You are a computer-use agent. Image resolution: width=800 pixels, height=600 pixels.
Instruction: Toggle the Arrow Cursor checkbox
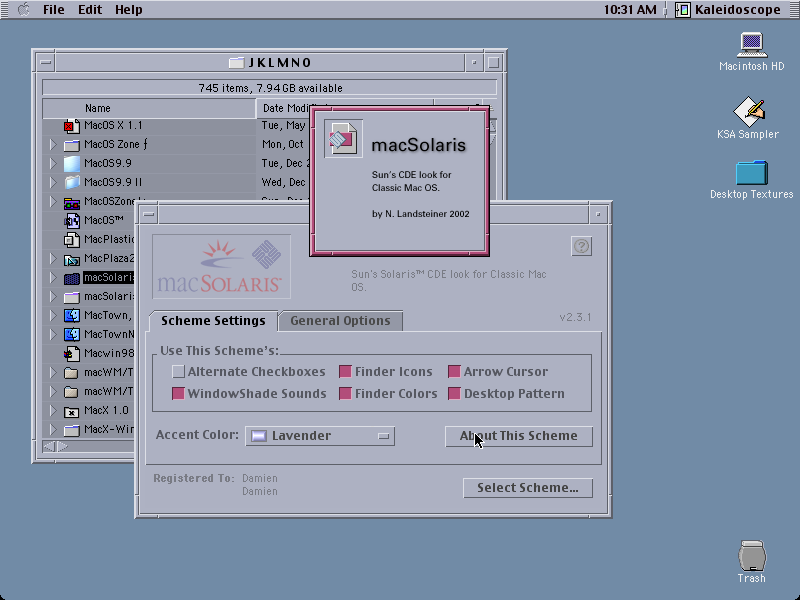pyautogui.click(x=454, y=371)
